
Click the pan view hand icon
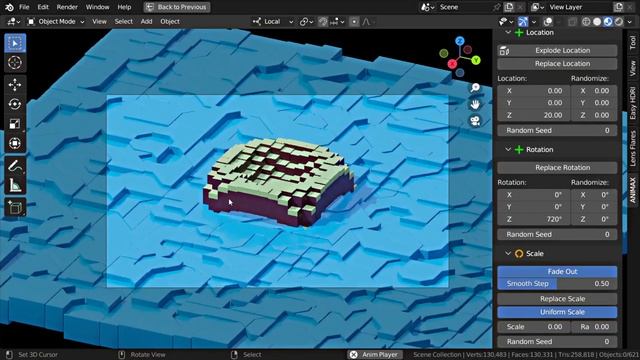475,104
